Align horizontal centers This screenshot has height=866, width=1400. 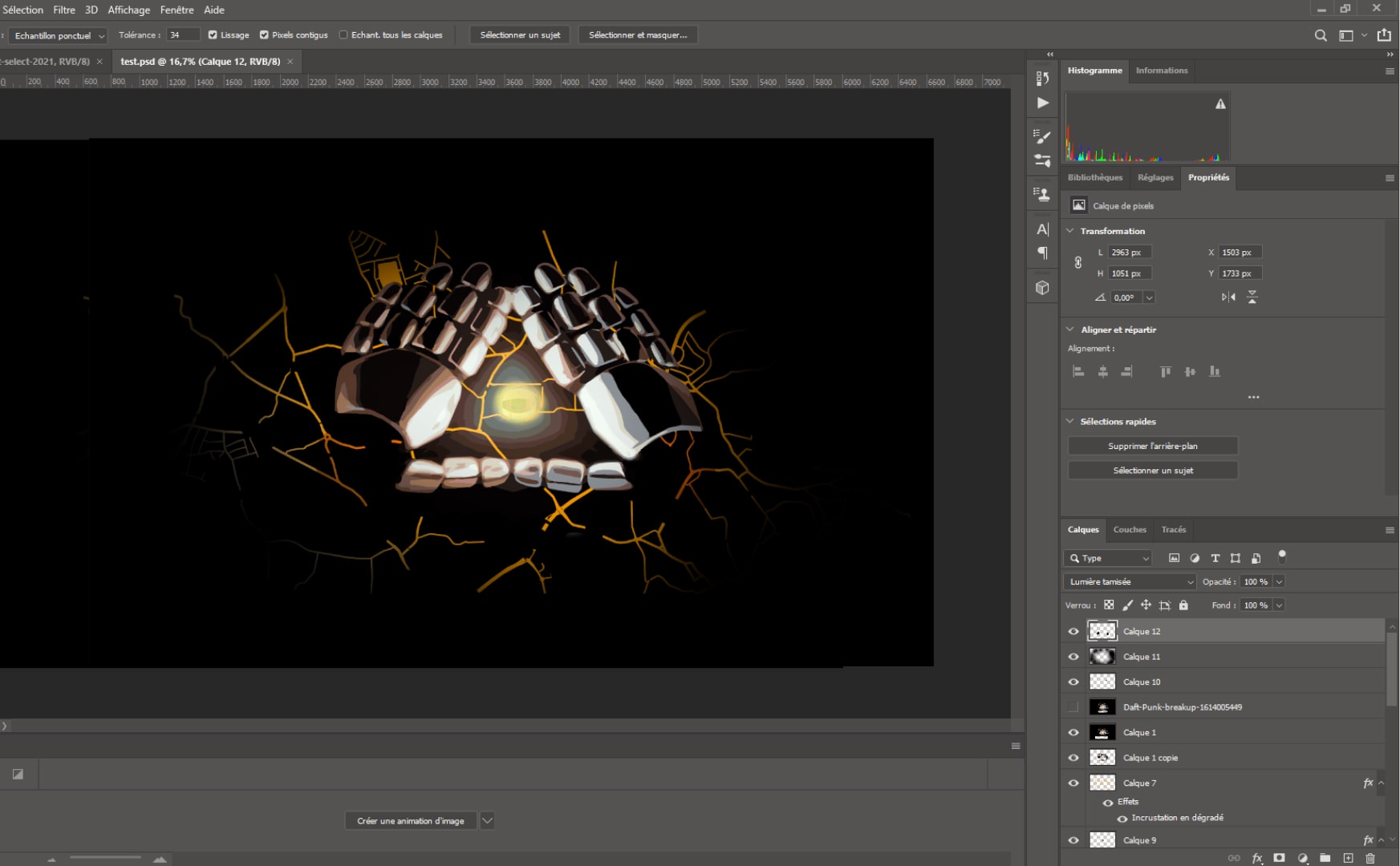click(x=1103, y=371)
